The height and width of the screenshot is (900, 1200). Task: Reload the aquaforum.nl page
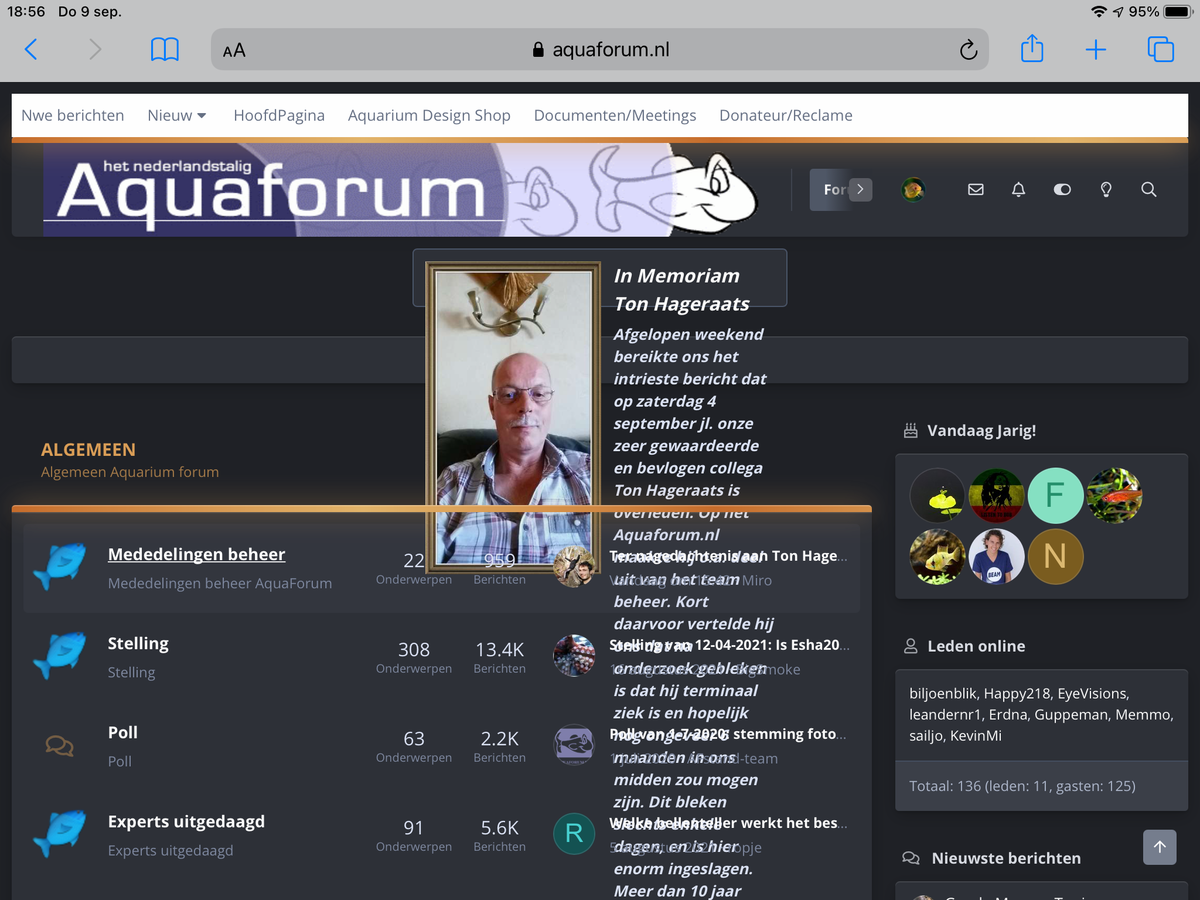tap(967, 50)
